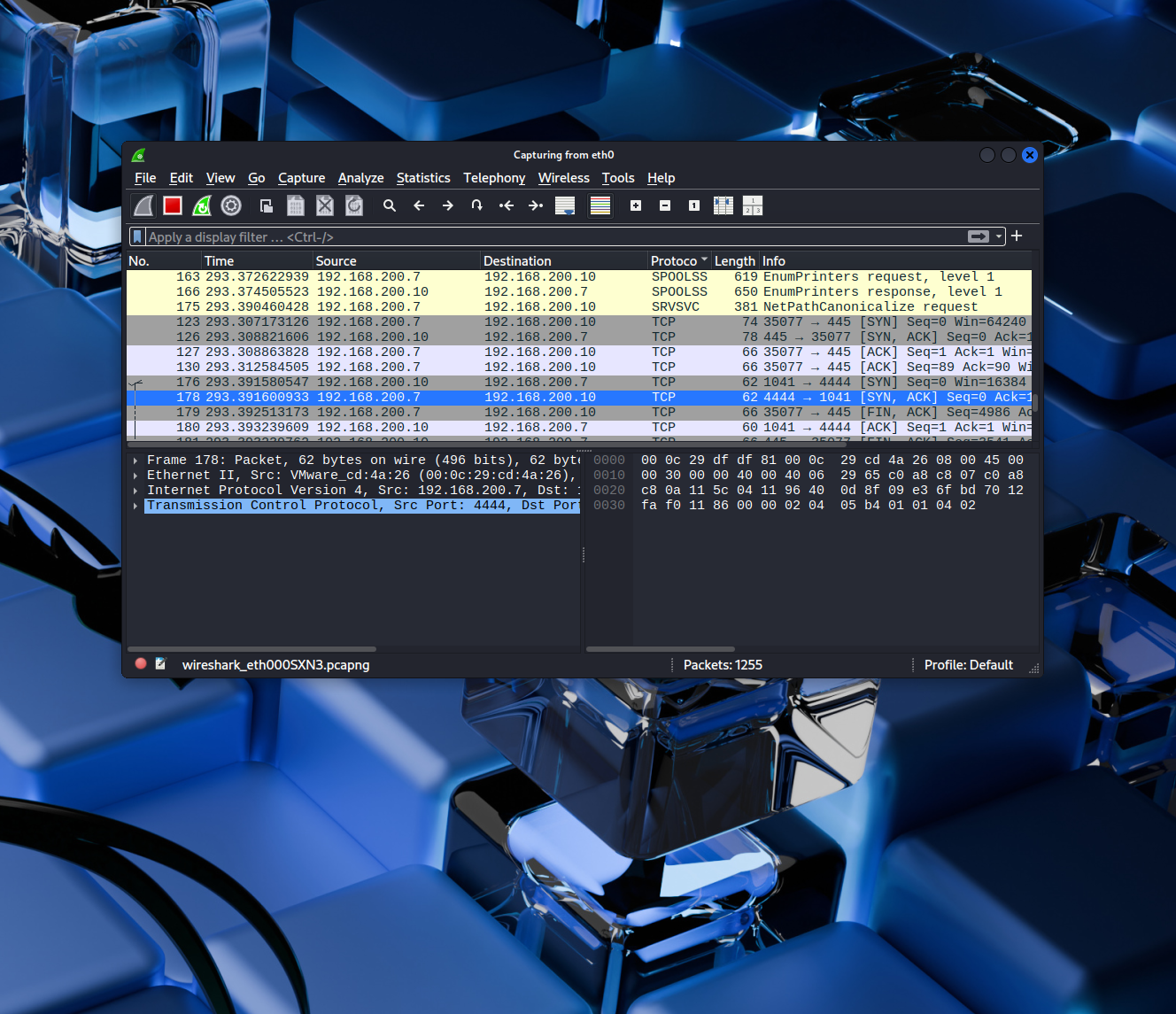Image resolution: width=1176 pixels, height=1014 pixels.
Task: Expand the Frame 178 tree item
Action: 135,461
